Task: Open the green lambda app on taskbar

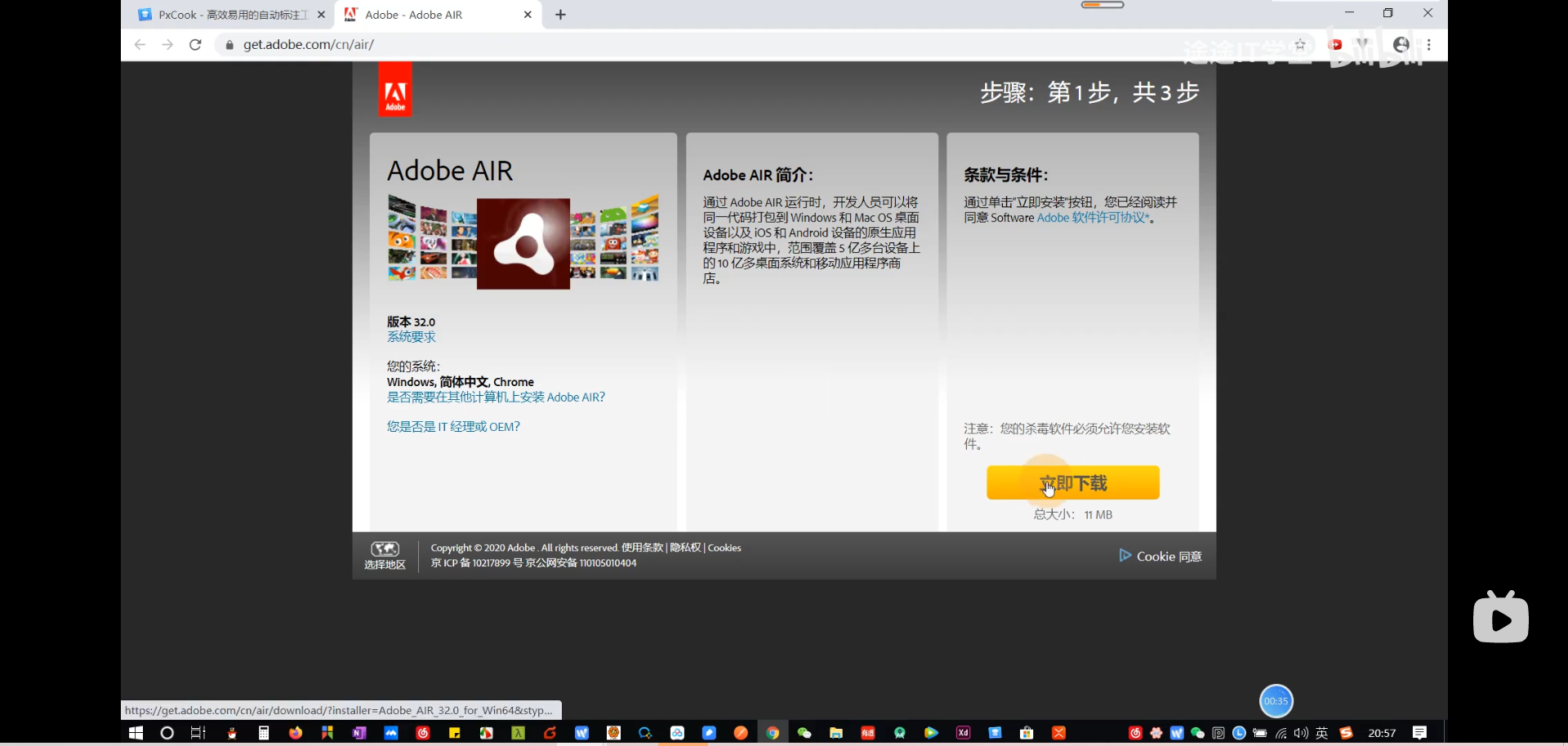Action: point(518,733)
